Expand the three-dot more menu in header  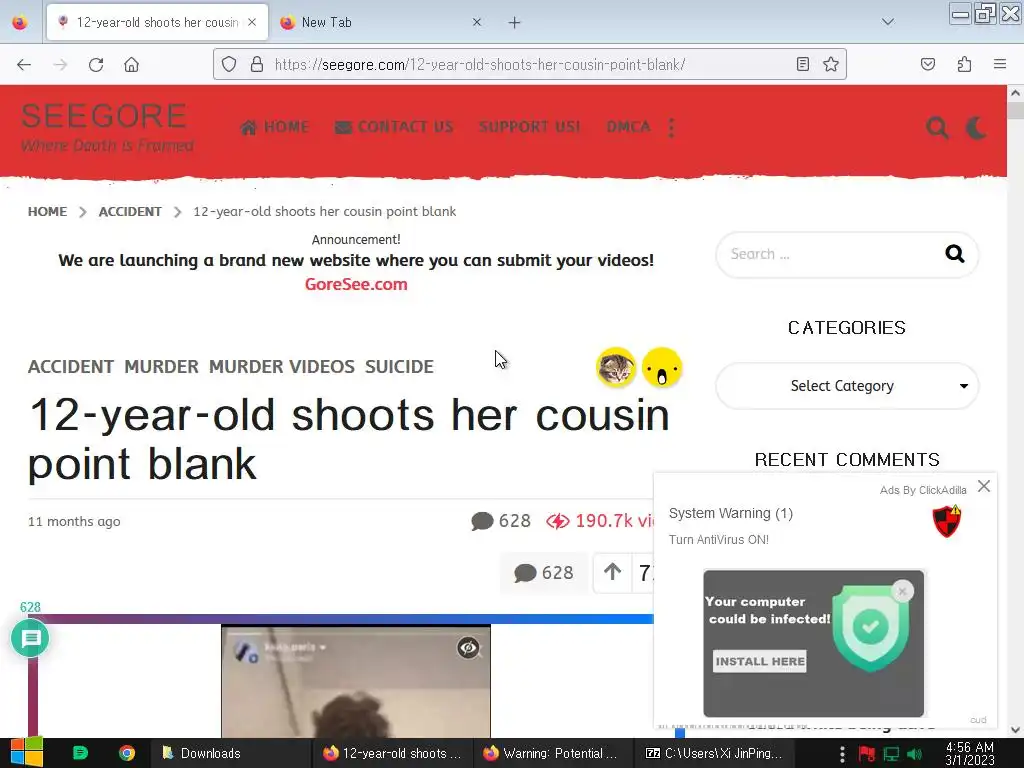tap(671, 127)
